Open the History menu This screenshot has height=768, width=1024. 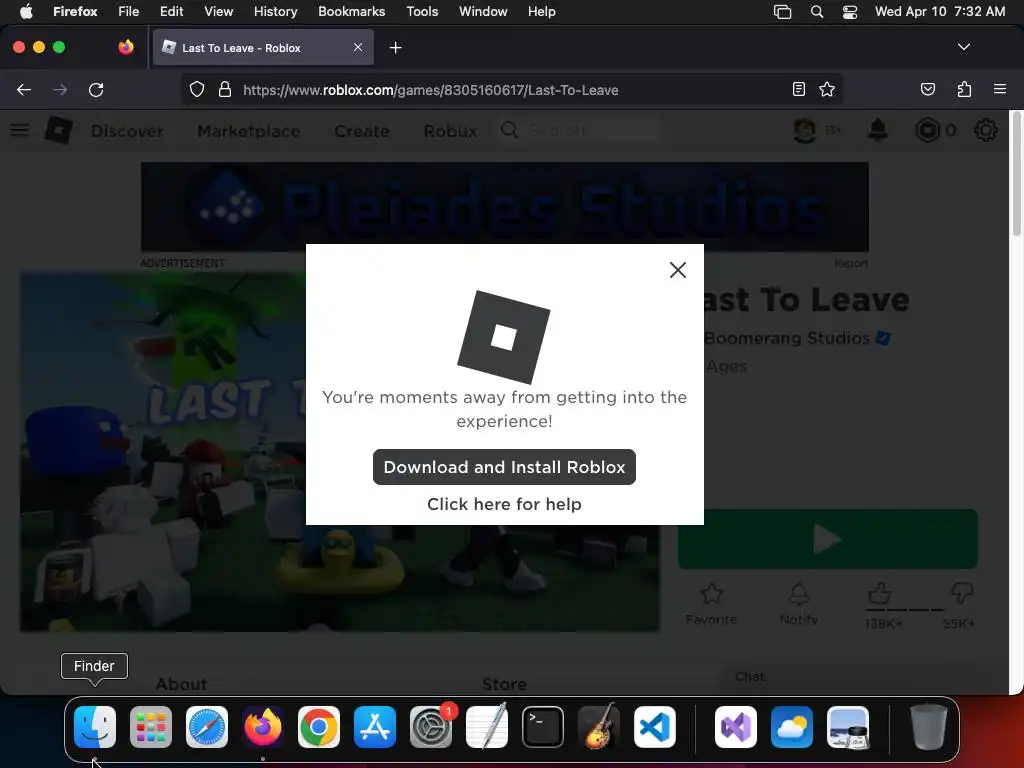coord(275,12)
